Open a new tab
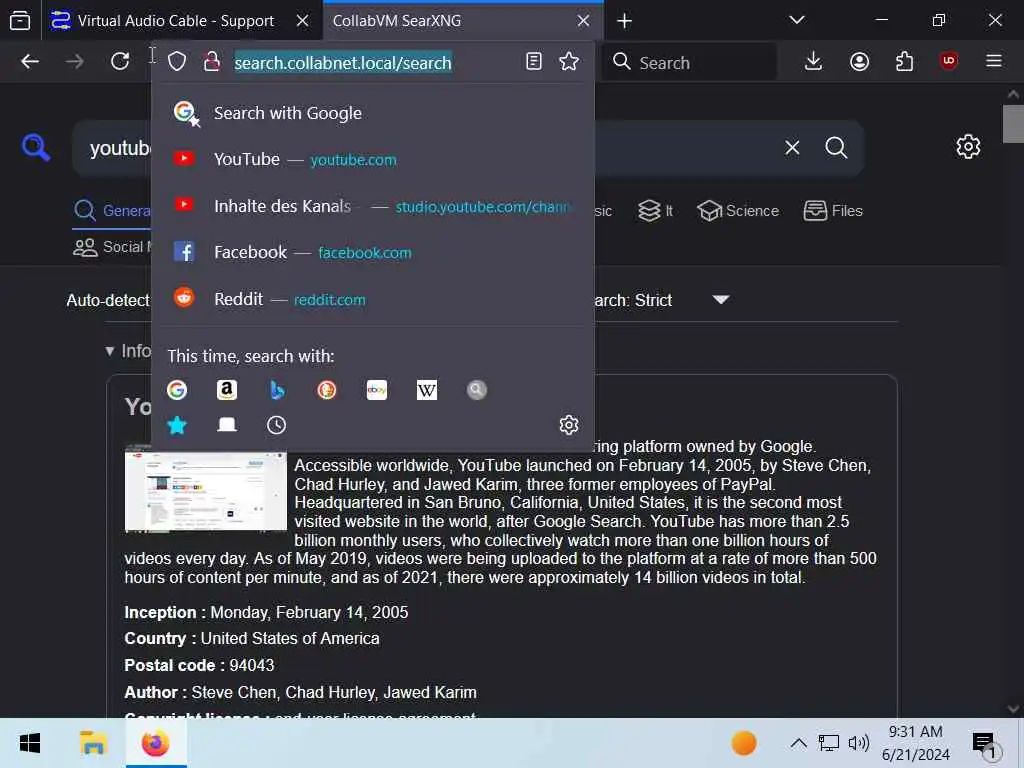The height and width of the screenshot is (768, 1024). (x=624, y=21)
